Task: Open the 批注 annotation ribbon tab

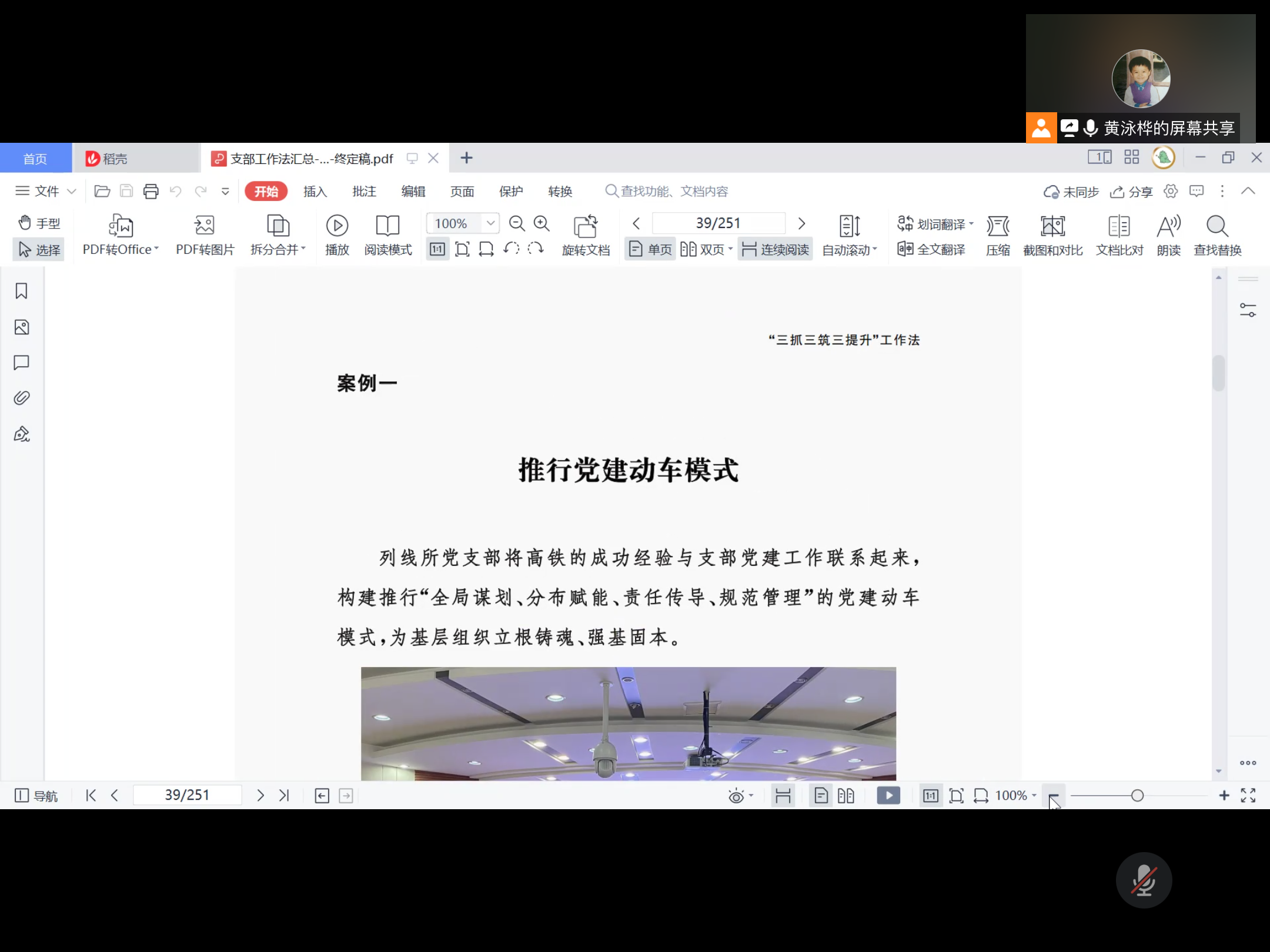Action: click(364, 192)
